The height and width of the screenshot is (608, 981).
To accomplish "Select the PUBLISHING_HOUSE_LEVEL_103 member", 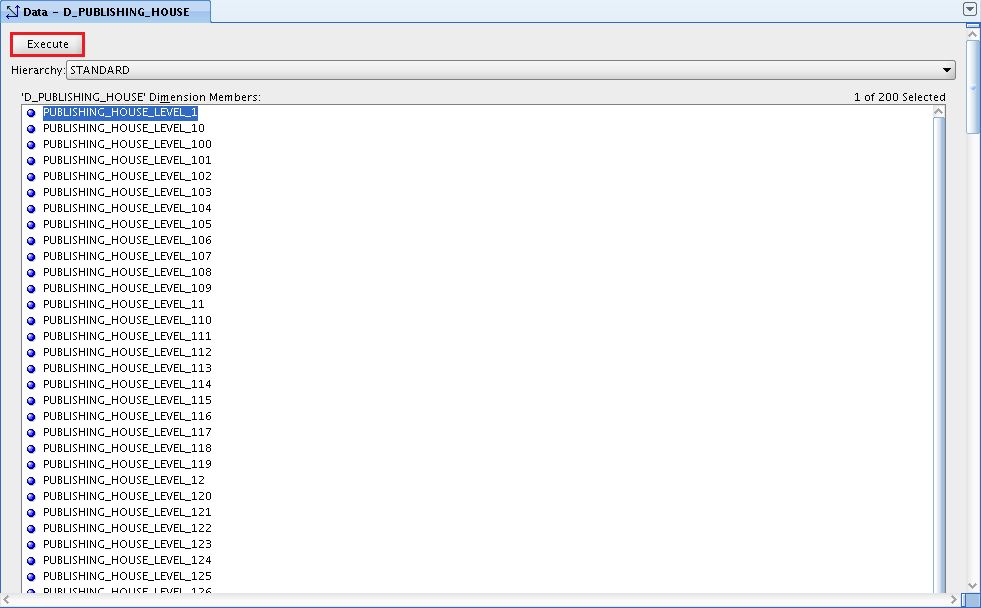I will 127,192.
